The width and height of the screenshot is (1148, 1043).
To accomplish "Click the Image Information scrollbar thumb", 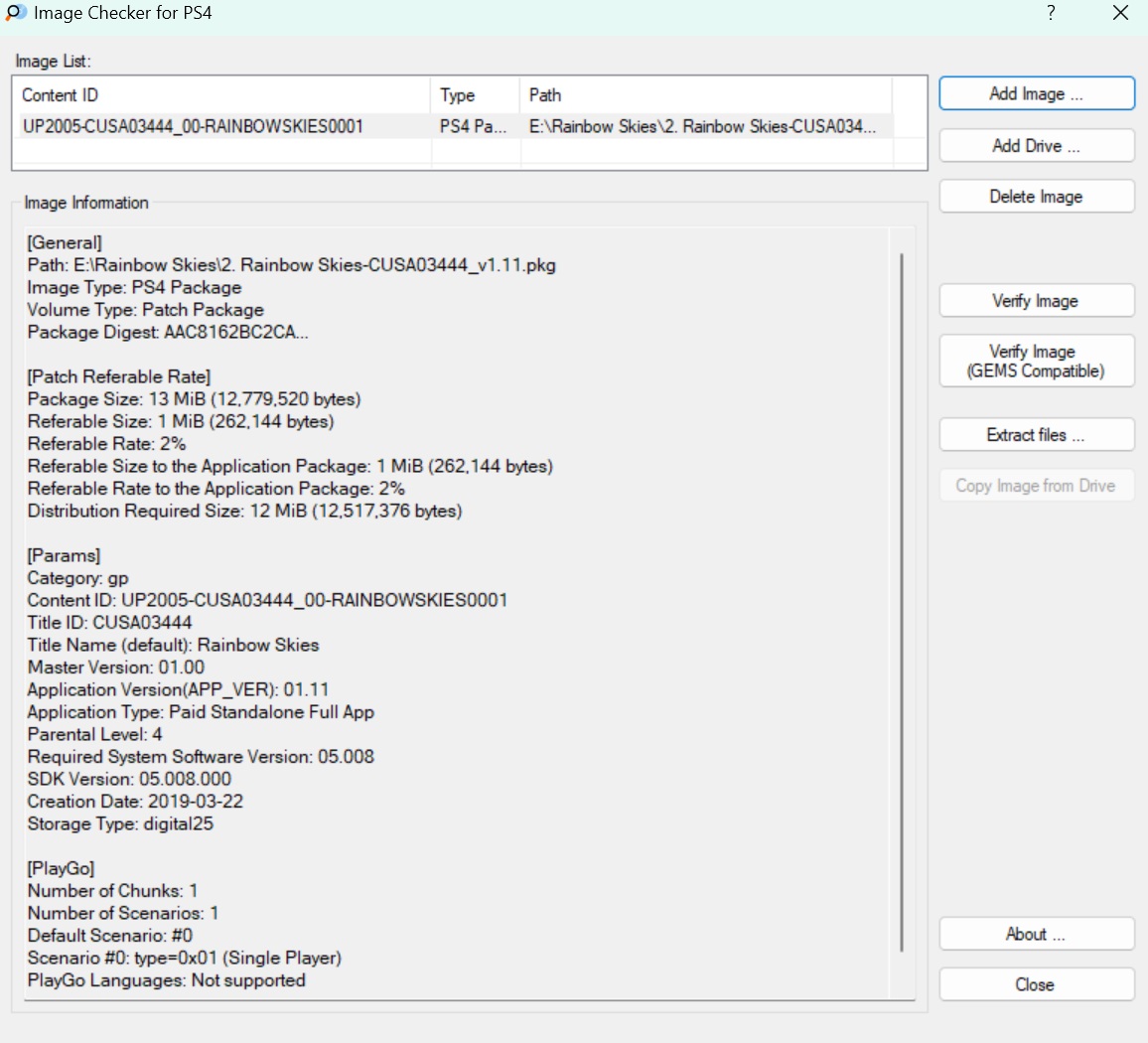I will coord(902,602).
